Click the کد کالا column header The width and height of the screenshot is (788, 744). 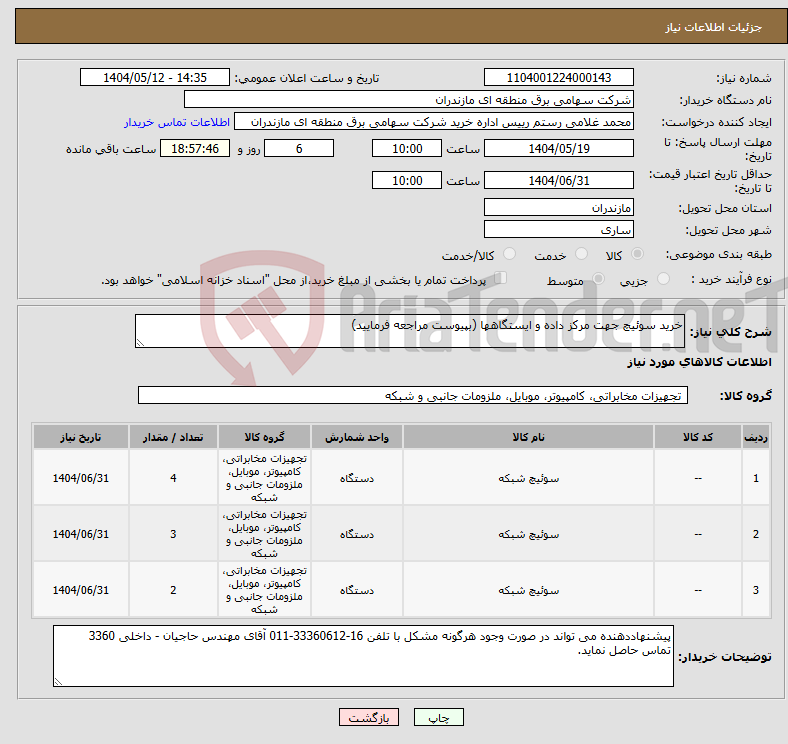coord(698,437)
